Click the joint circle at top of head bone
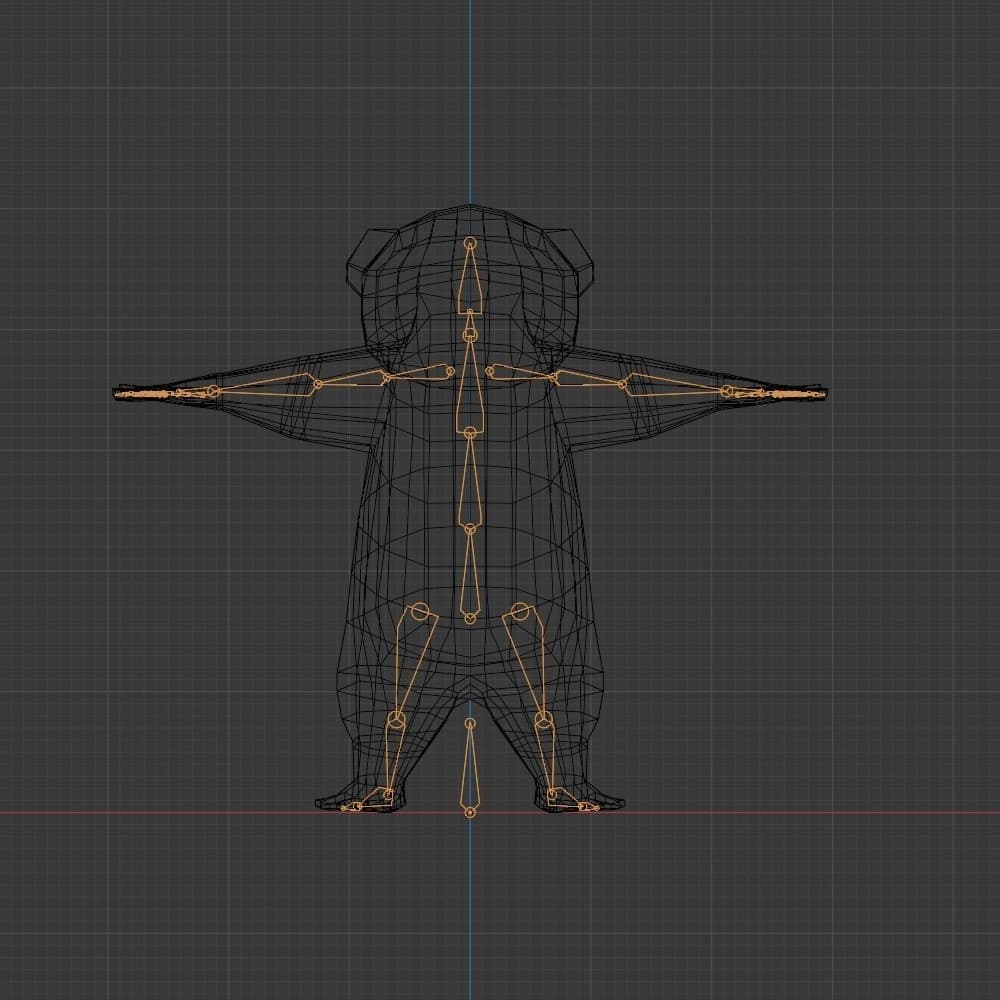Image resolution: width=1000 pixels, height=1000 pixels. [x=470, y=243]
